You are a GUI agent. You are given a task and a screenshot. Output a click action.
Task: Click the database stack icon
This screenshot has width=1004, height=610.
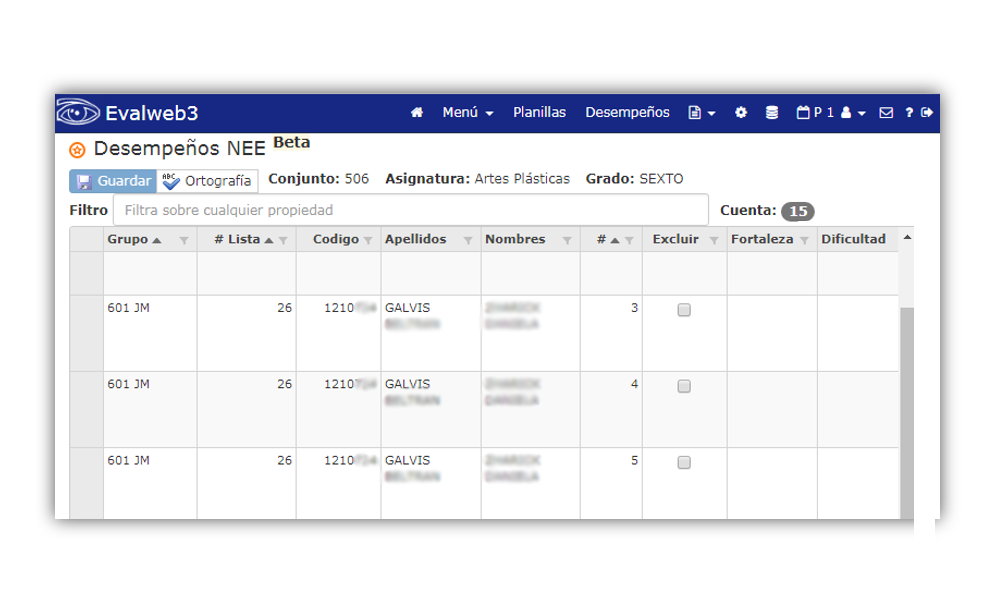772,113
